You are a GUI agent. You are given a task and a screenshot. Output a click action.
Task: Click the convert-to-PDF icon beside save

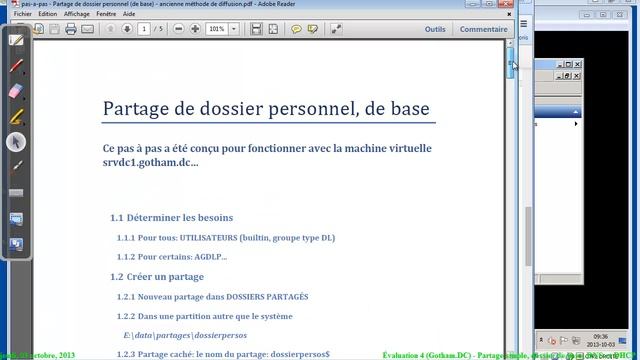(x=39, y=29)
